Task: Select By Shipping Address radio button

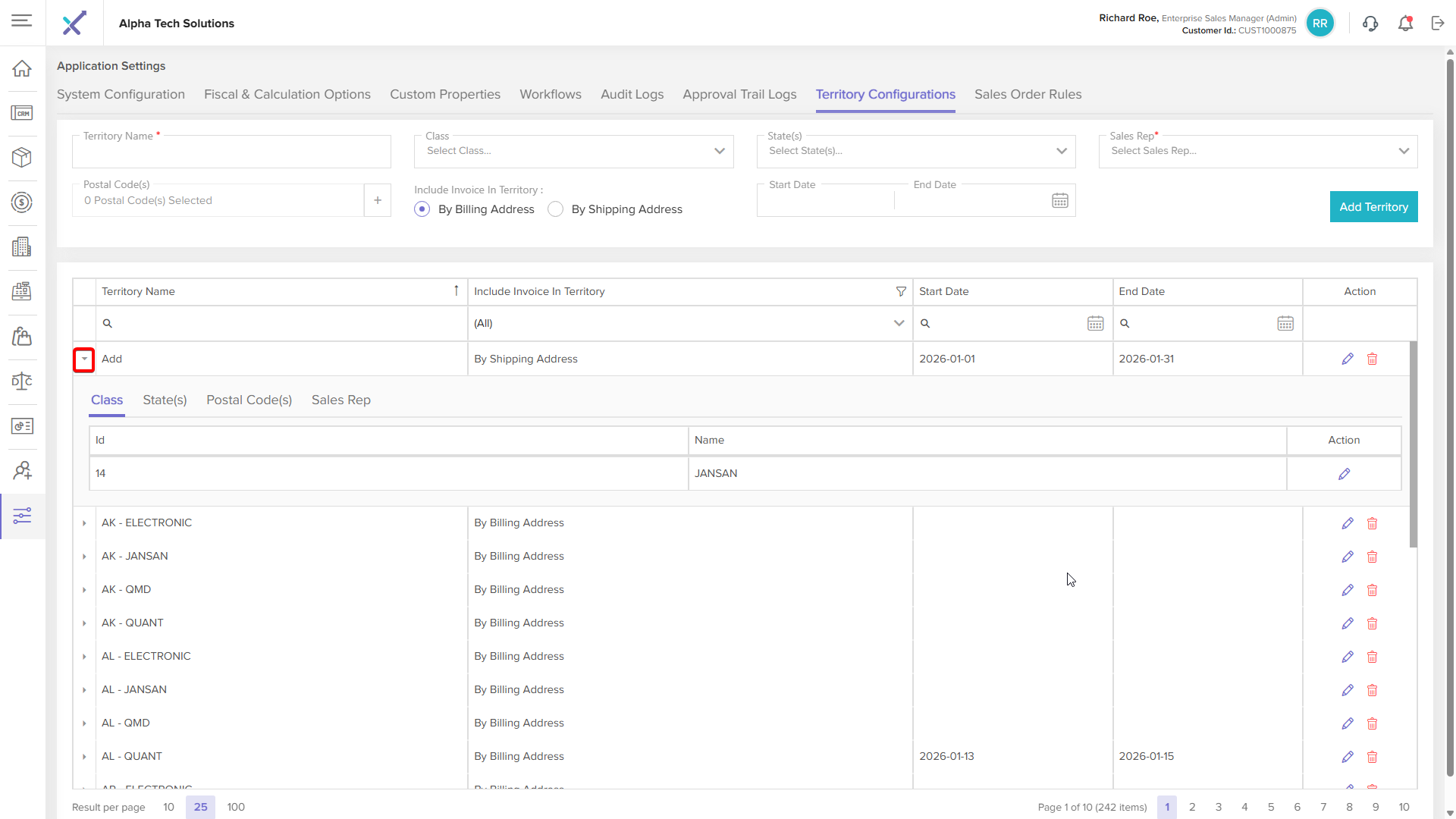Action: [x=556, y=209]
